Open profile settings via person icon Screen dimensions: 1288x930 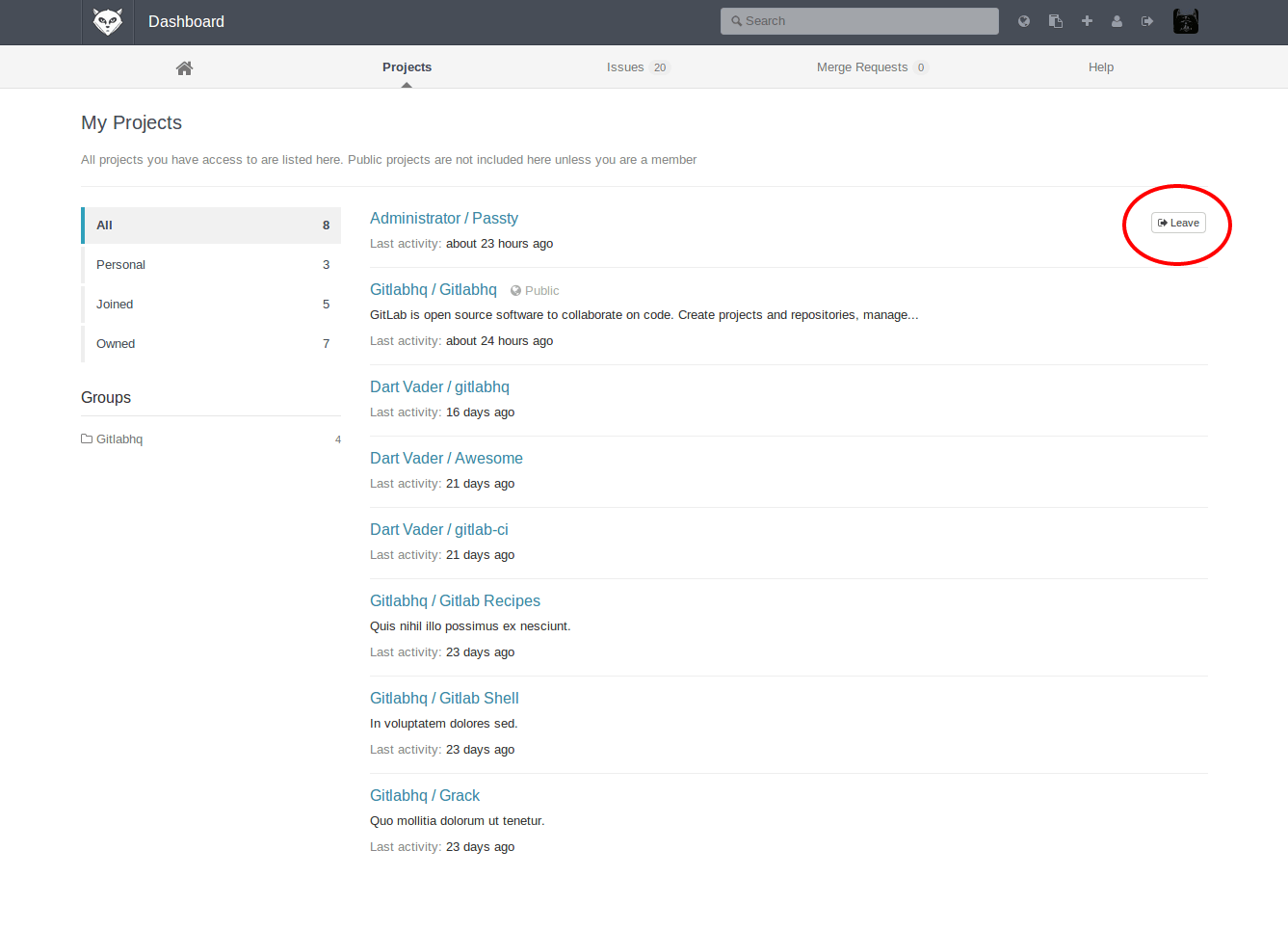pyautogui.click(x=1117, y=21)
